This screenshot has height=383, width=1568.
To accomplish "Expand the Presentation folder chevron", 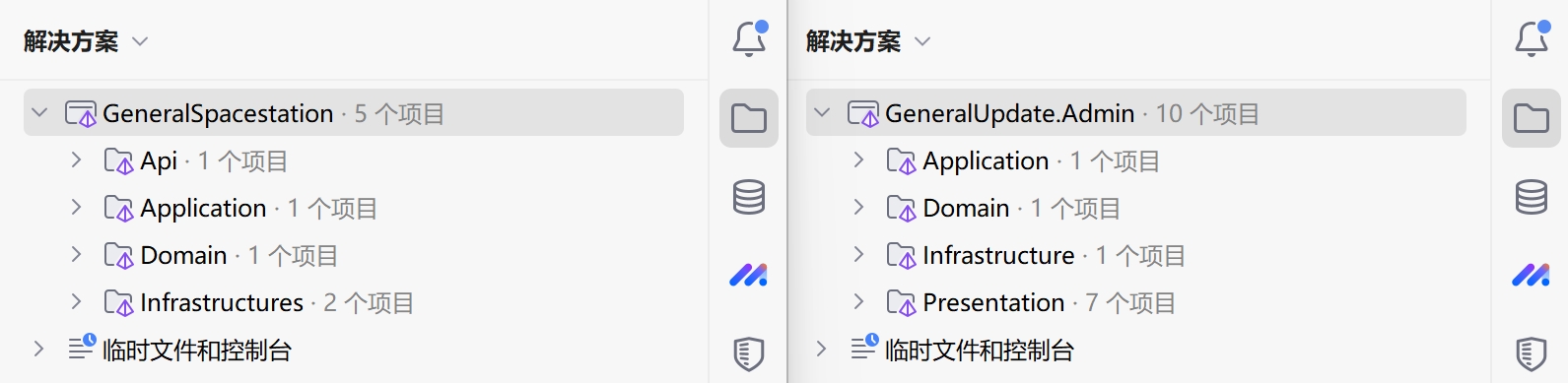I will [858, 301].
